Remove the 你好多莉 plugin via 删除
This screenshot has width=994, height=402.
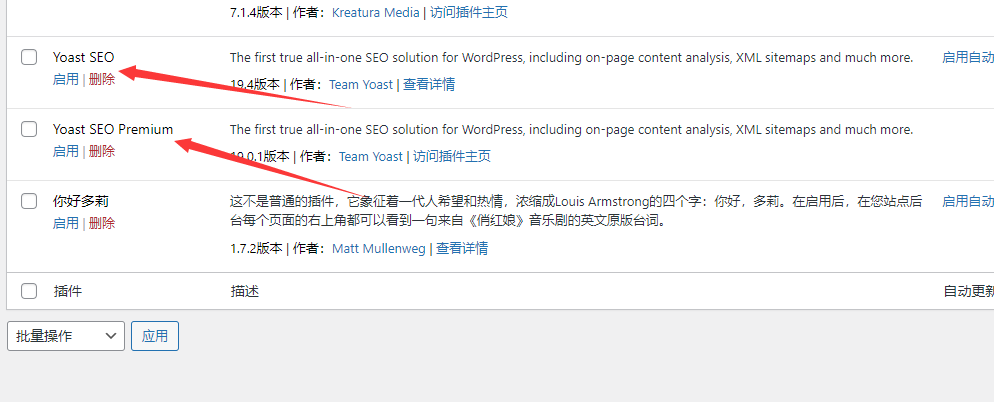102,223
